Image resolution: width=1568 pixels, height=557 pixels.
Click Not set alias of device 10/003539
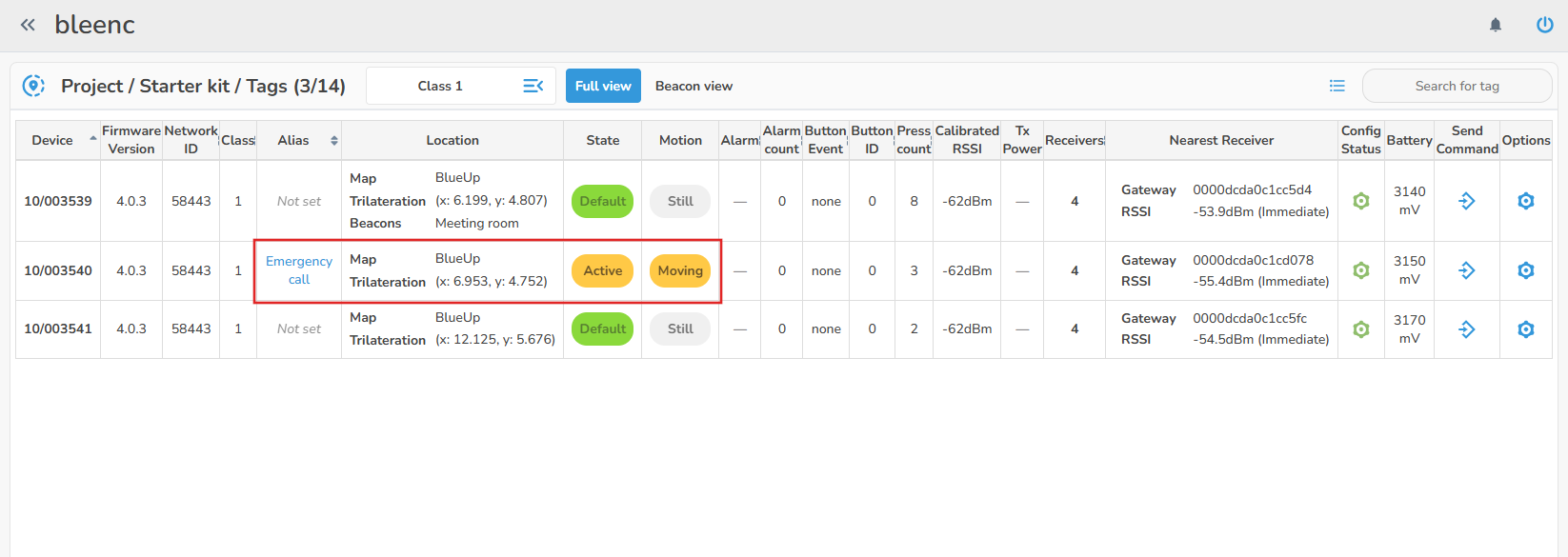click(299, 201)
